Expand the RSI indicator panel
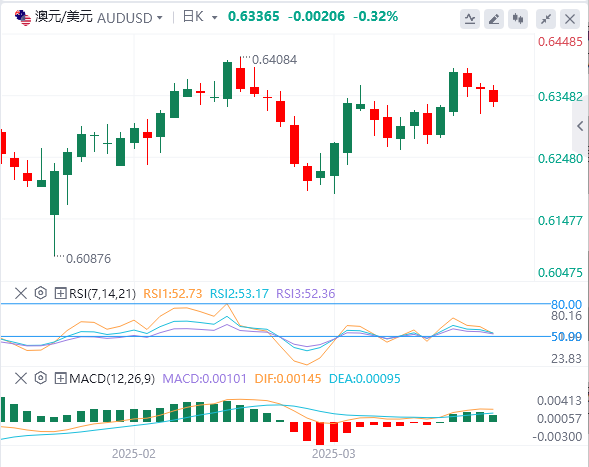Viewport: 589px width, 467px height. tap(60, 293)
